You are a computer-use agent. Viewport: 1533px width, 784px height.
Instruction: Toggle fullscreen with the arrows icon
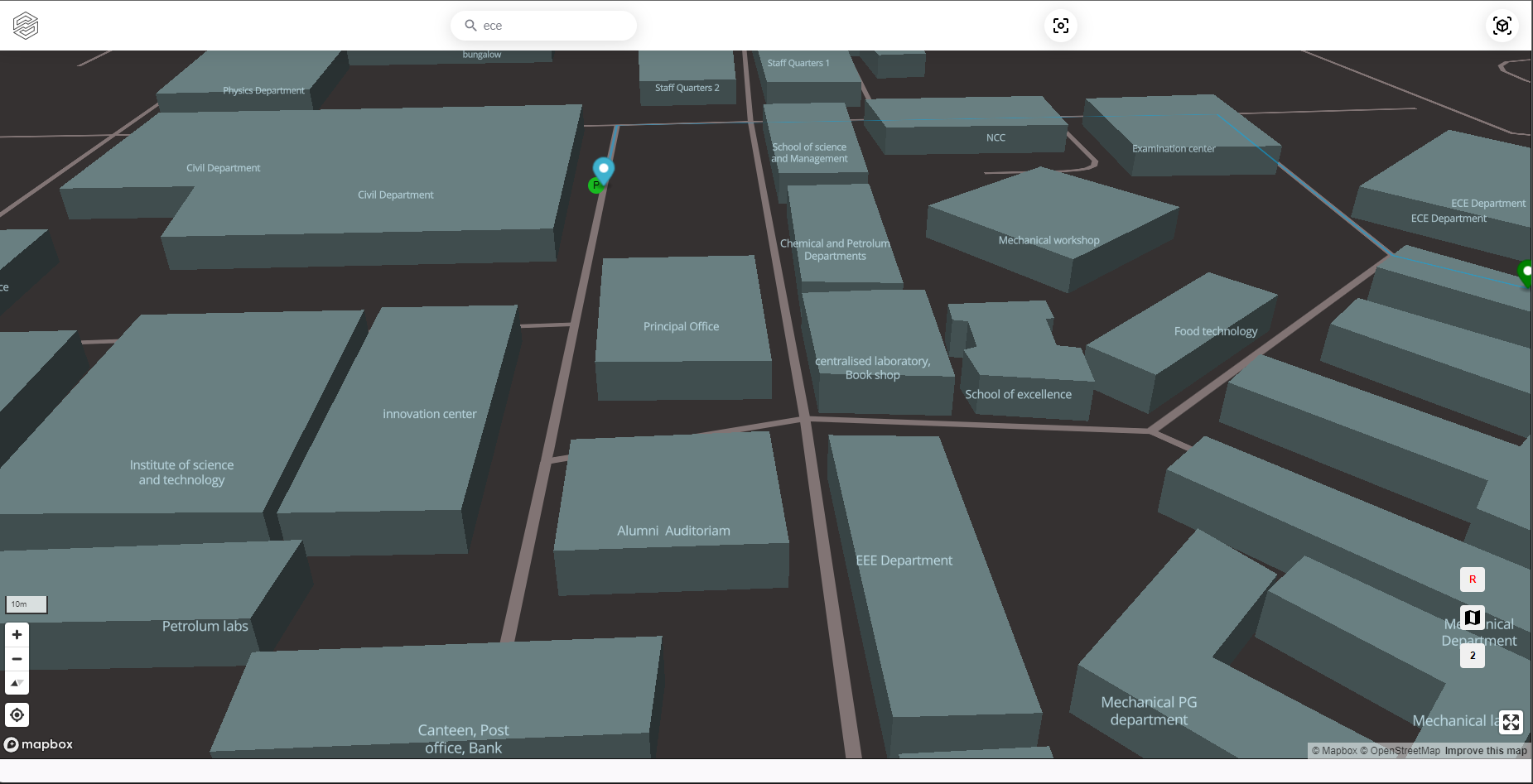click(1511, 722)
